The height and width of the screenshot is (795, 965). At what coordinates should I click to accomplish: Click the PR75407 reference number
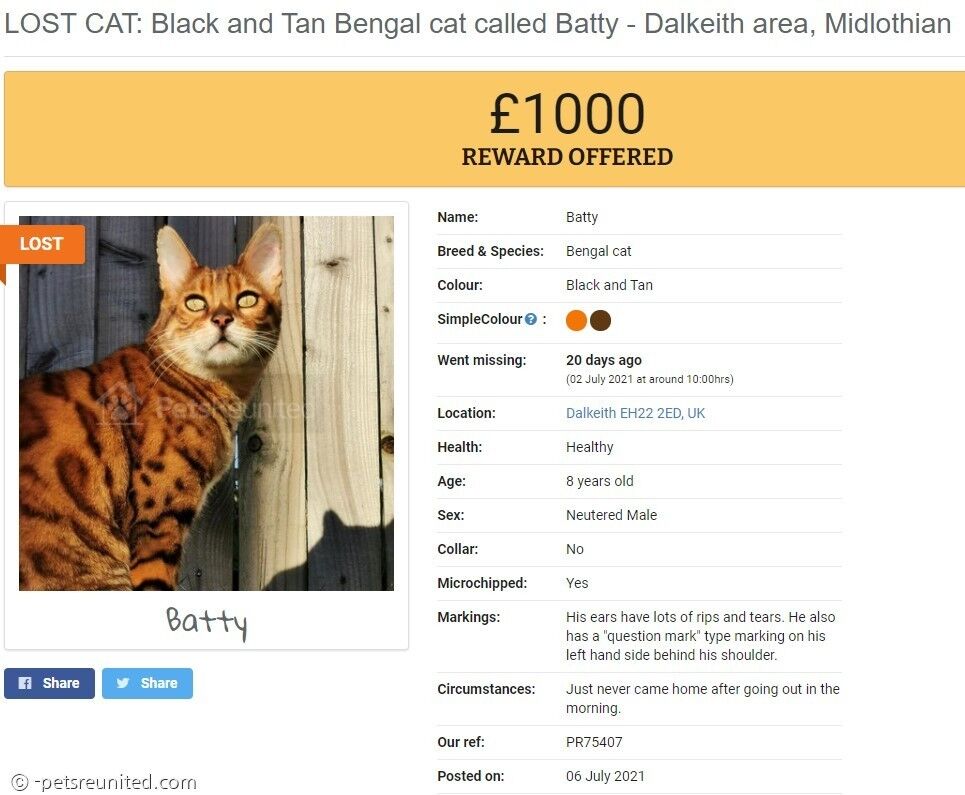coord(594,742)
